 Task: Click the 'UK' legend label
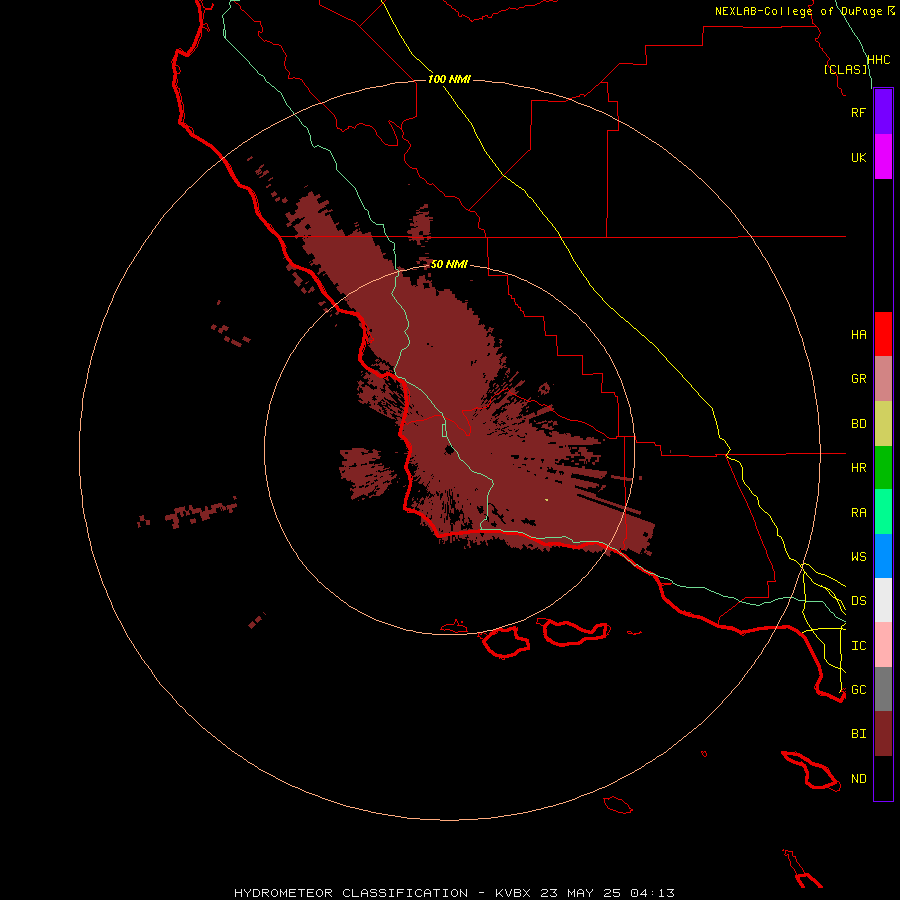[858, 157]
